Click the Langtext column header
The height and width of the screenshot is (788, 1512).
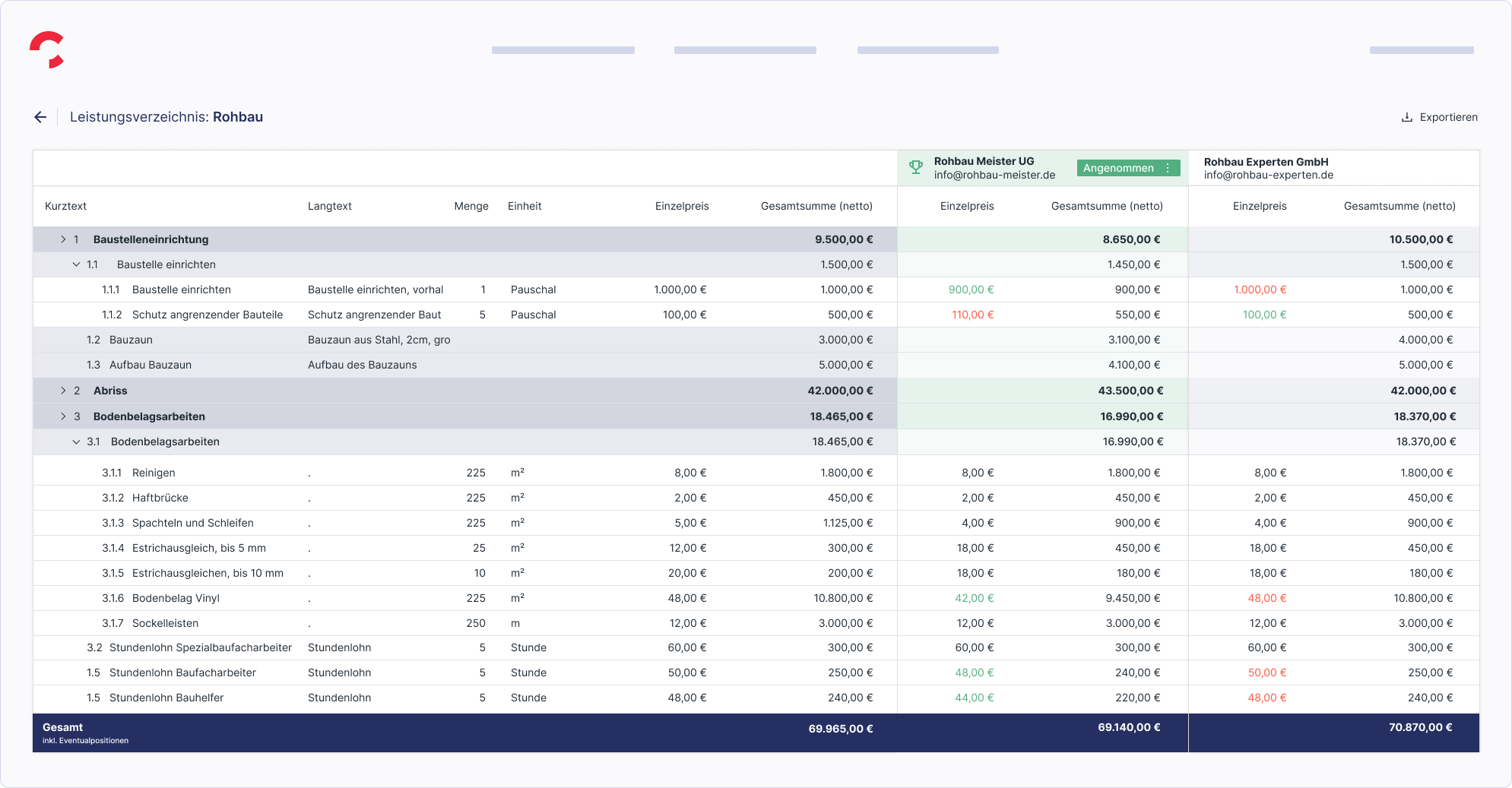(x=330, y=206)
